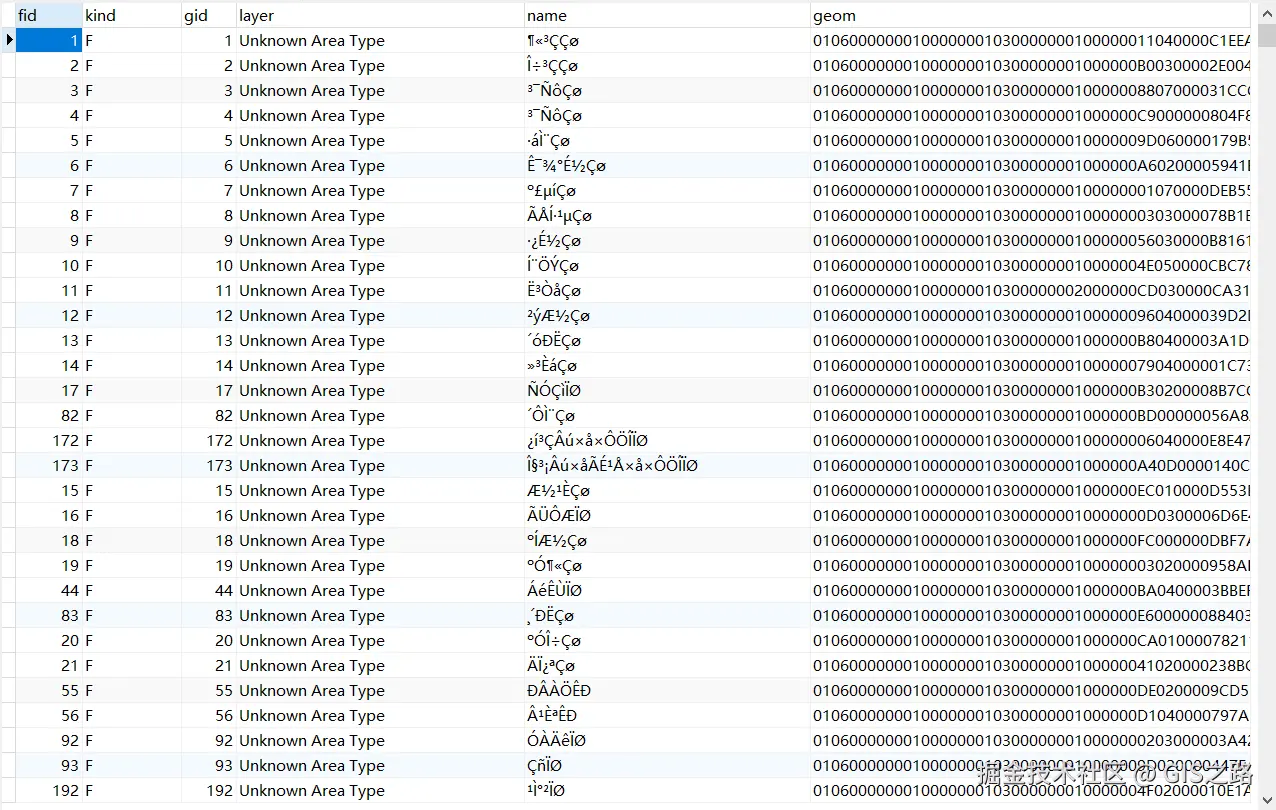Screen dimensions: 1276x810
Task: Sort by the fid column header
Action: [x=49, y=15]
